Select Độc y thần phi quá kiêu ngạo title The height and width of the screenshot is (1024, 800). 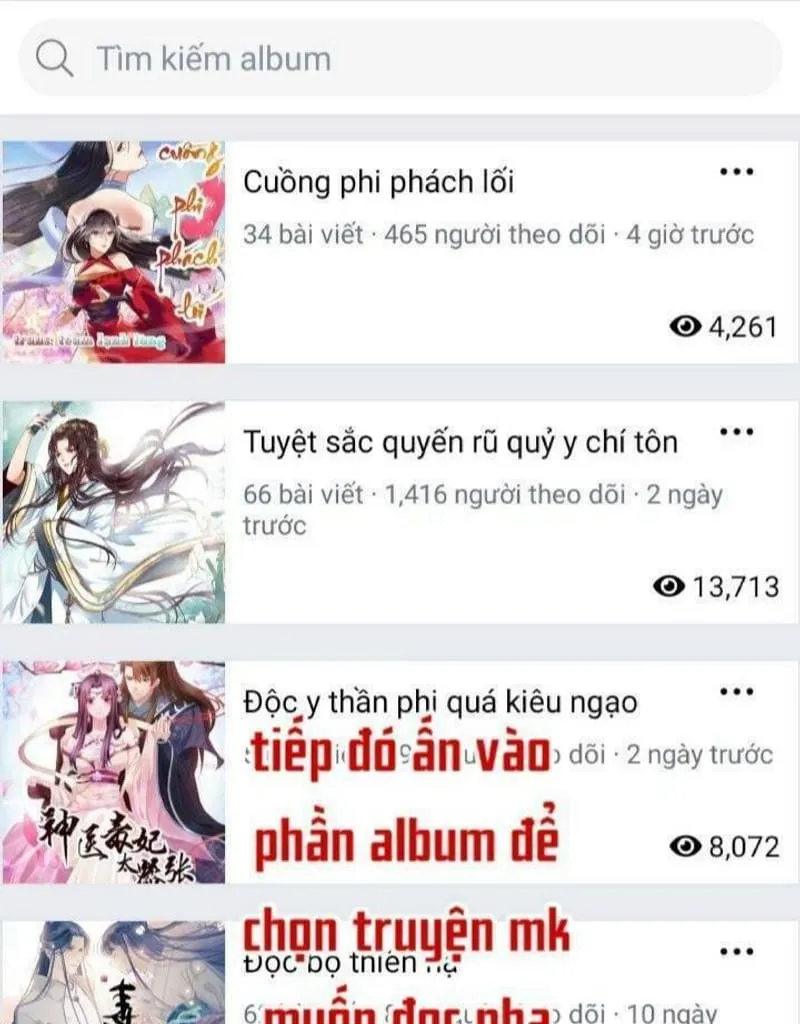point(440,703)
